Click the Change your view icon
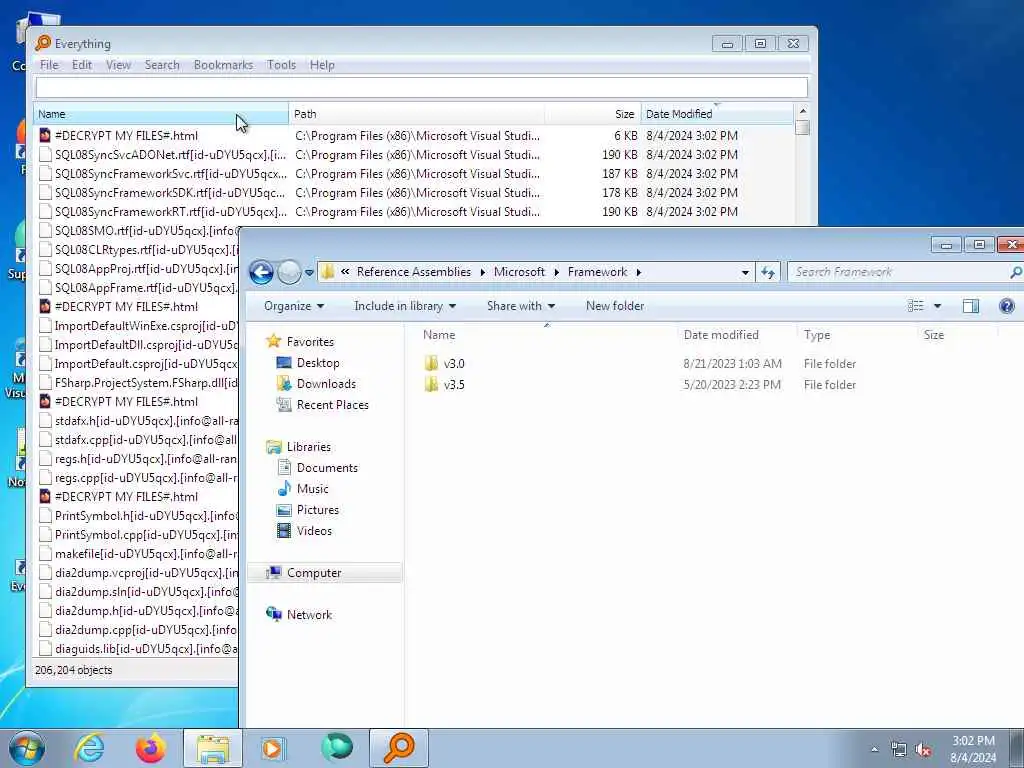Screen dimensions: 1024x768 (916, 306)
